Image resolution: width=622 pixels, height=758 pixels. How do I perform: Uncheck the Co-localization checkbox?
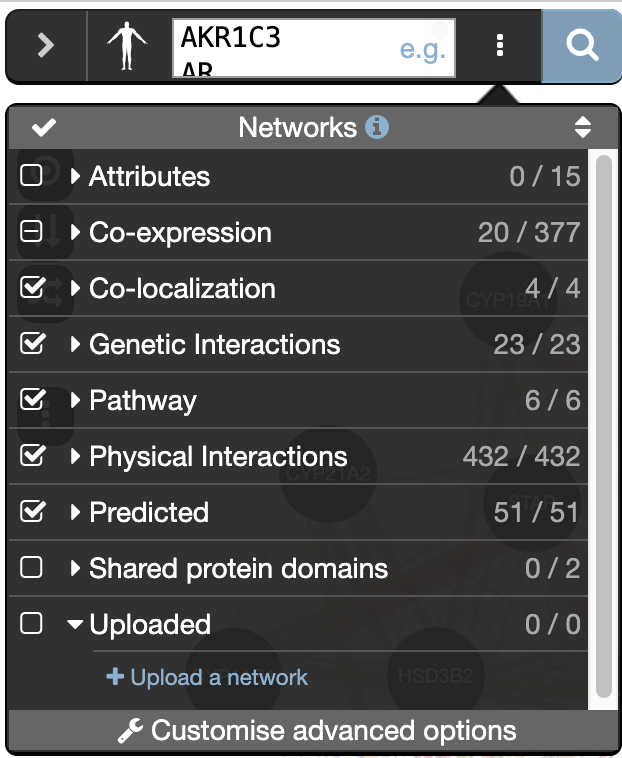click(x=32, y=289)
